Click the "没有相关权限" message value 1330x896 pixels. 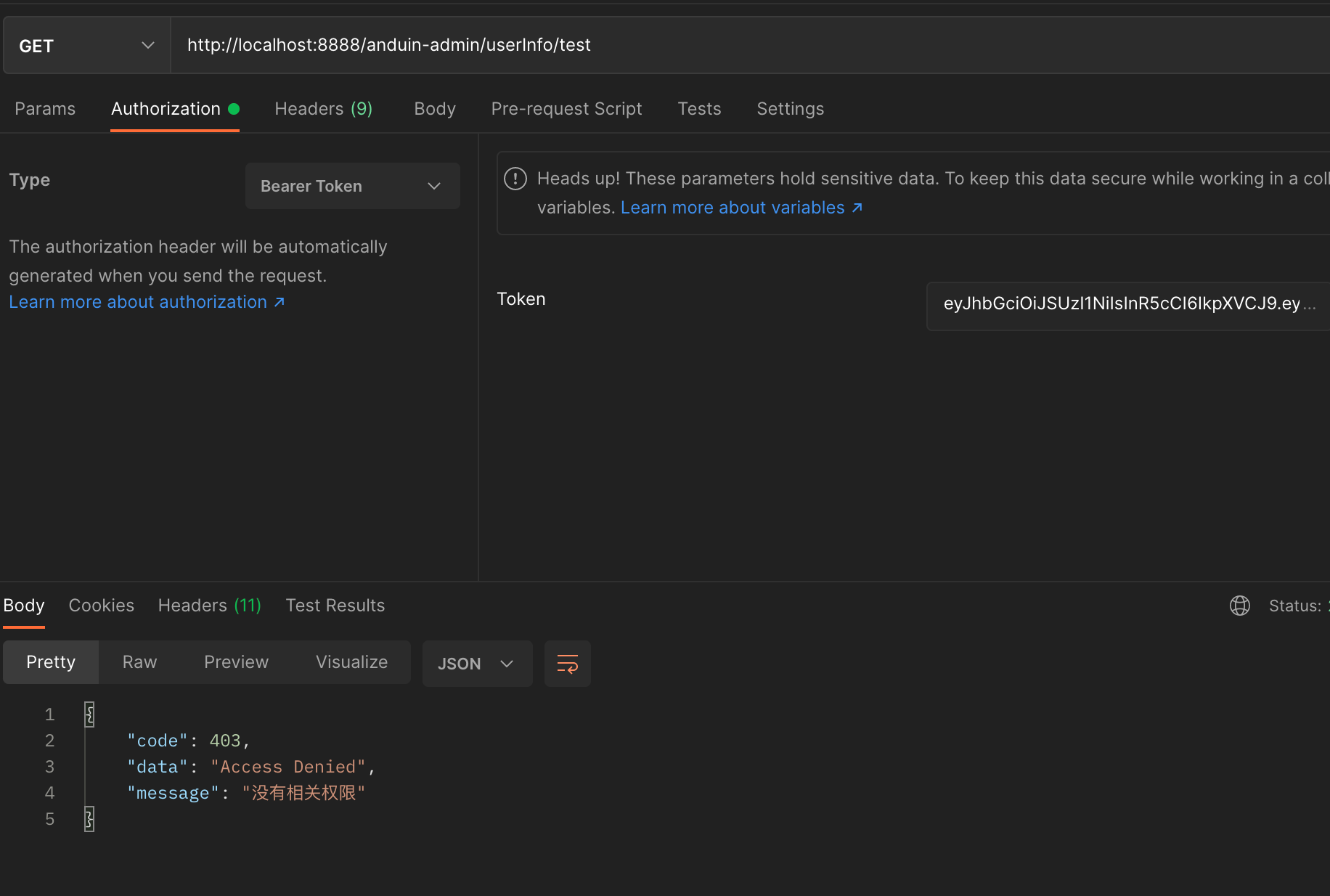(303, 793)
